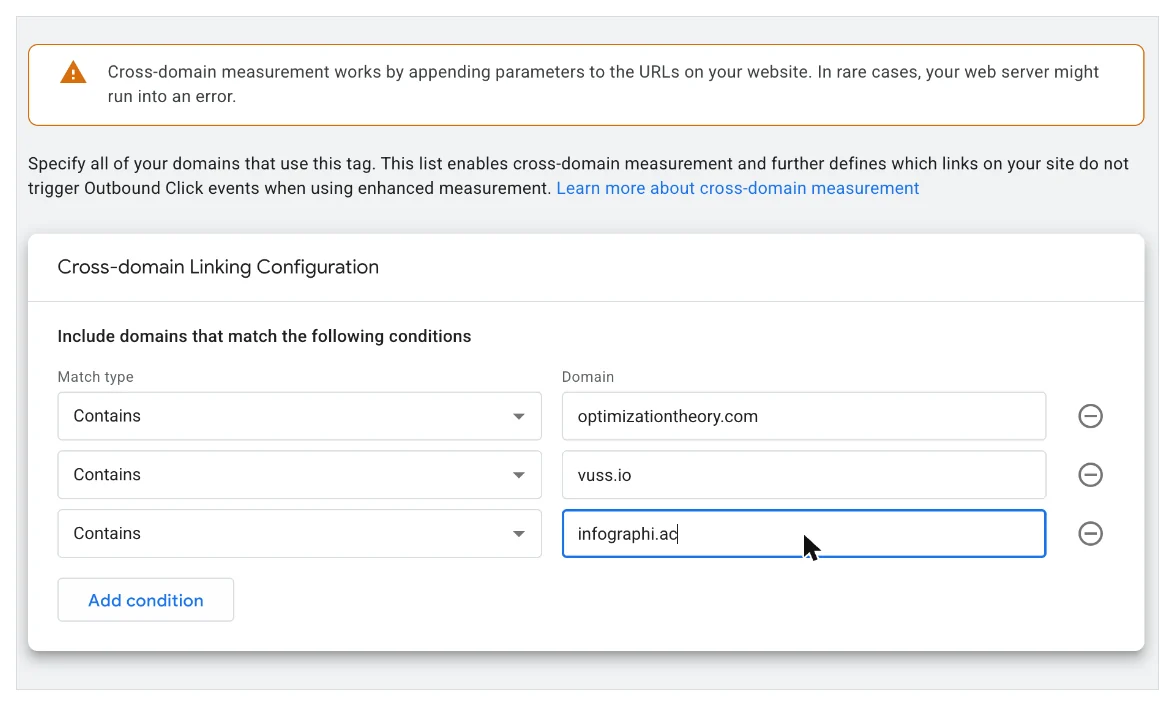Remove the vuss.io condition row
Image resolution: width=1175 pixels, height=706 pixels.
[1090, 474]
